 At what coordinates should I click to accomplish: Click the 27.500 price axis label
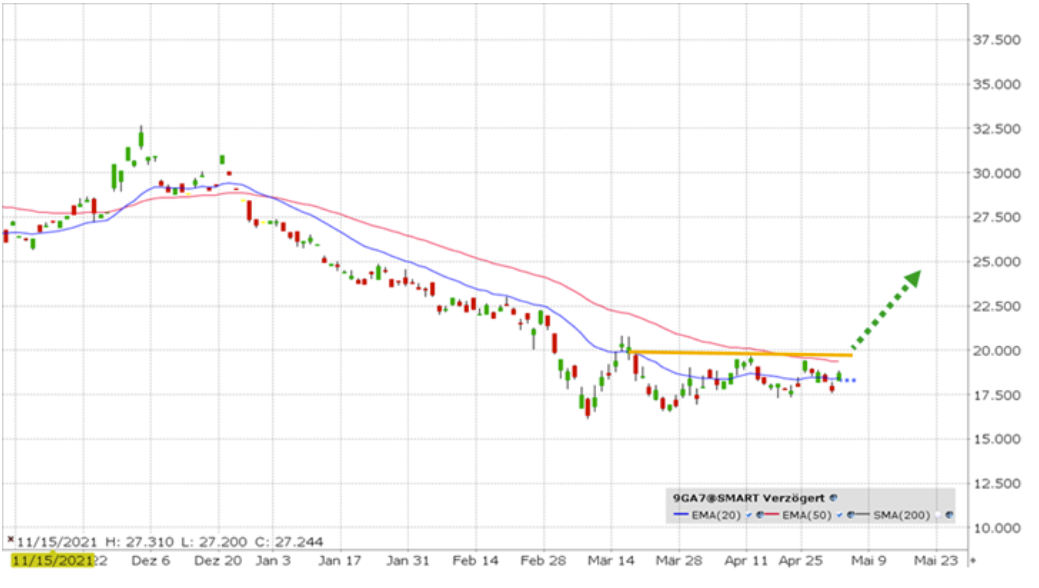coord(997,217)
